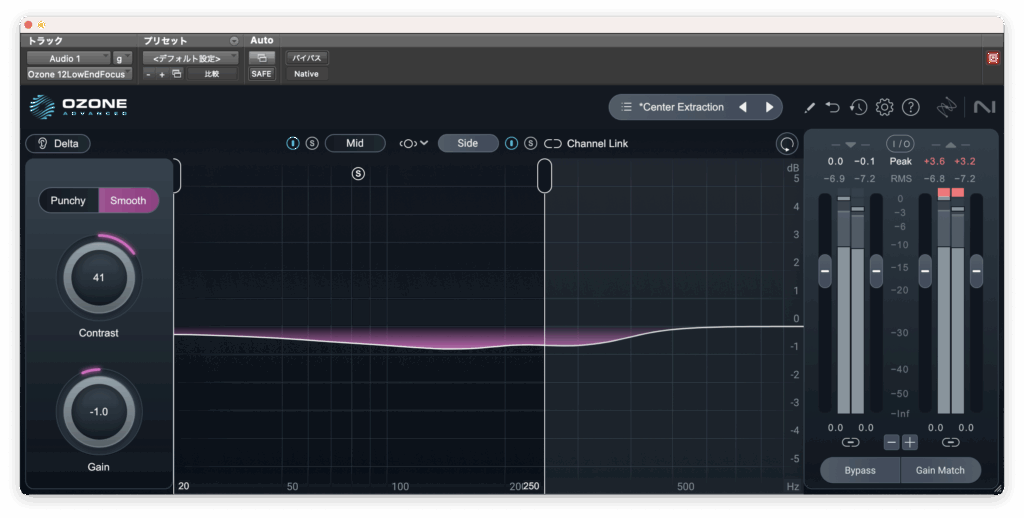
Task: Click the undo arrow icon
Action: pyautogui.click(x=833, y=107)
